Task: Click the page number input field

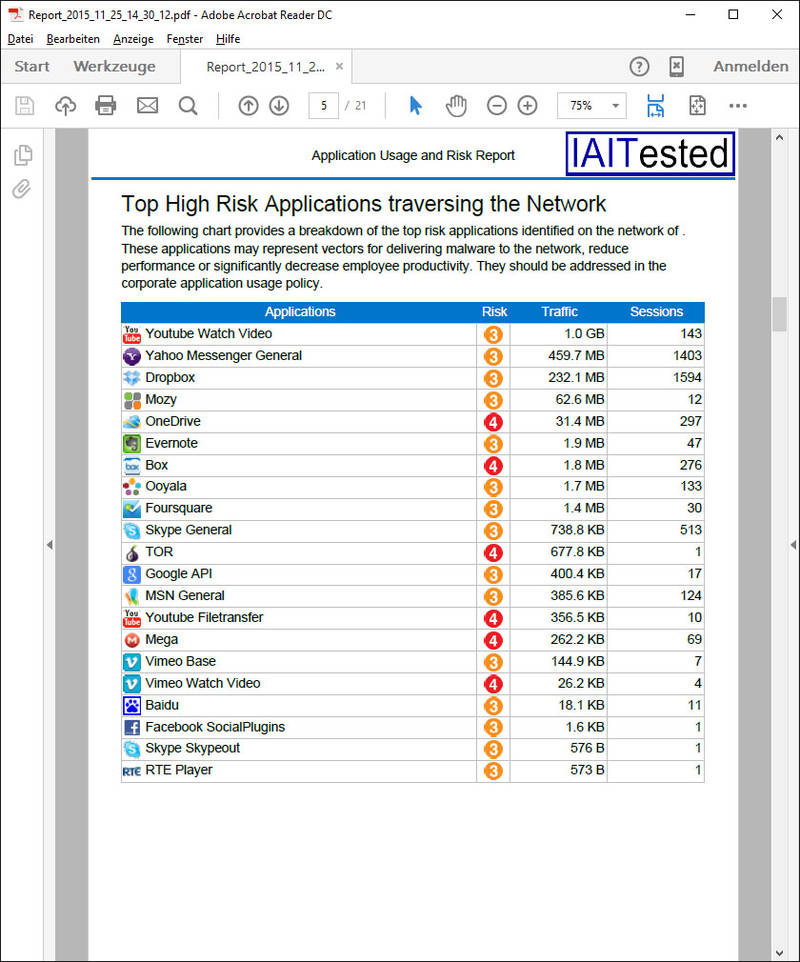Action: (x=323, y=106)
